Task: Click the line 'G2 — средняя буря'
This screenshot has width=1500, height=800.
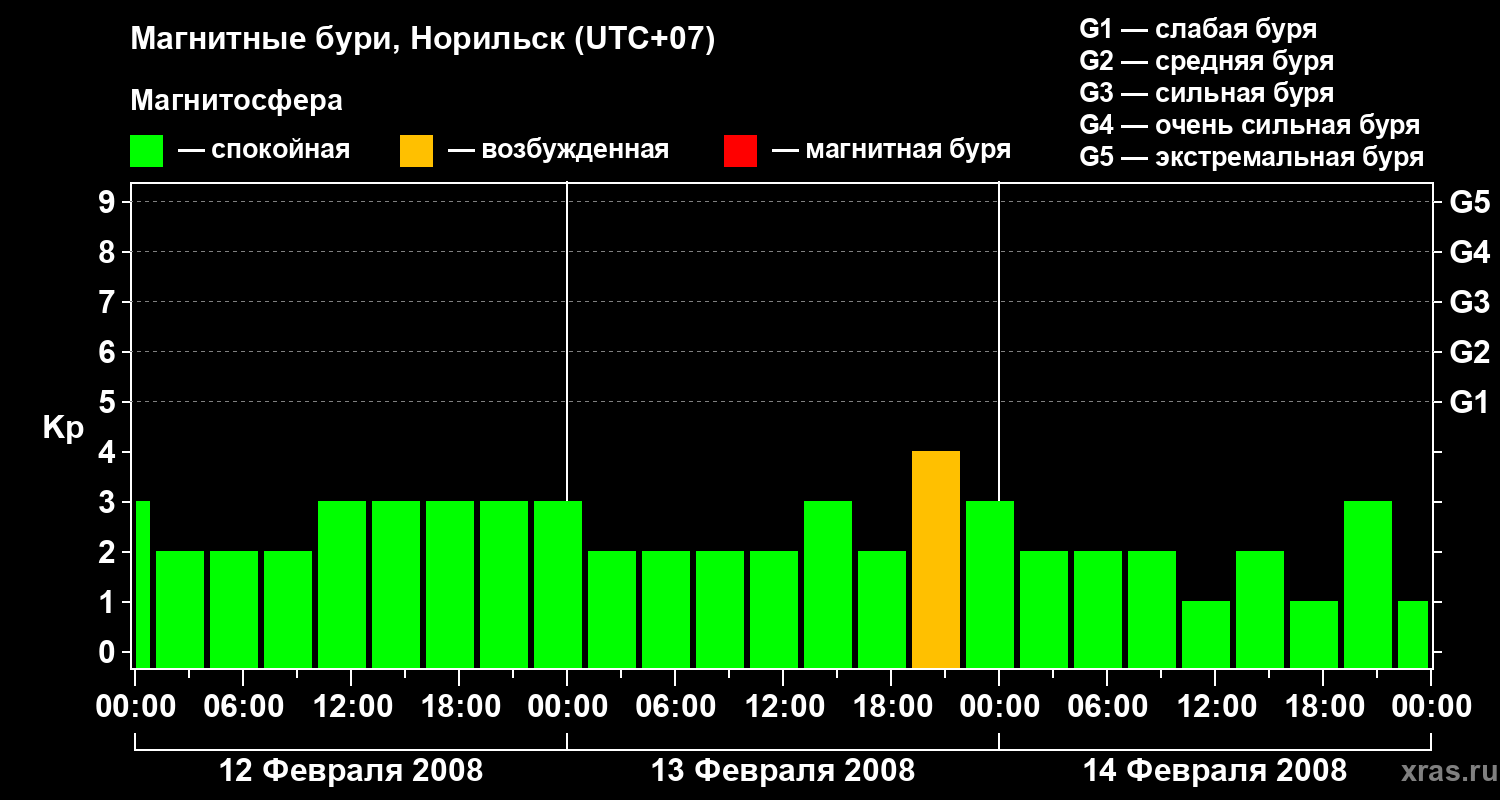Action: 1207,61
